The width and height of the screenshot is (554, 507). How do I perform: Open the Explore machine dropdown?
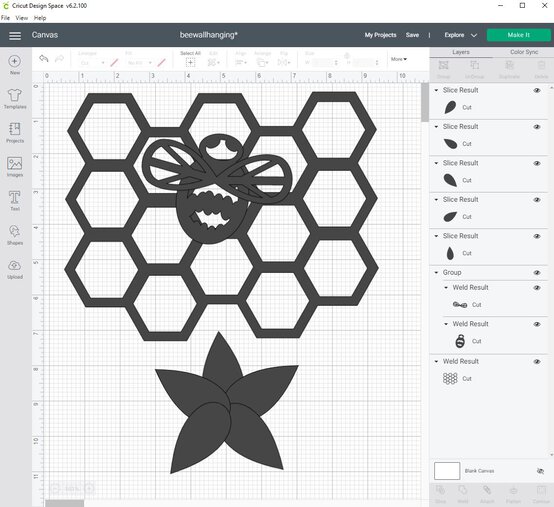461,35
